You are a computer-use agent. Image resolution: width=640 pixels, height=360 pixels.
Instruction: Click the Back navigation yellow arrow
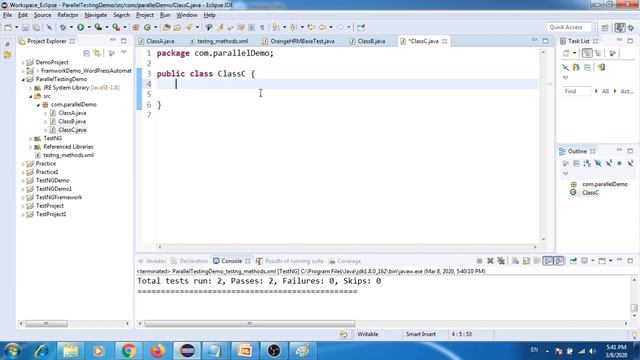tap(322, 27)
